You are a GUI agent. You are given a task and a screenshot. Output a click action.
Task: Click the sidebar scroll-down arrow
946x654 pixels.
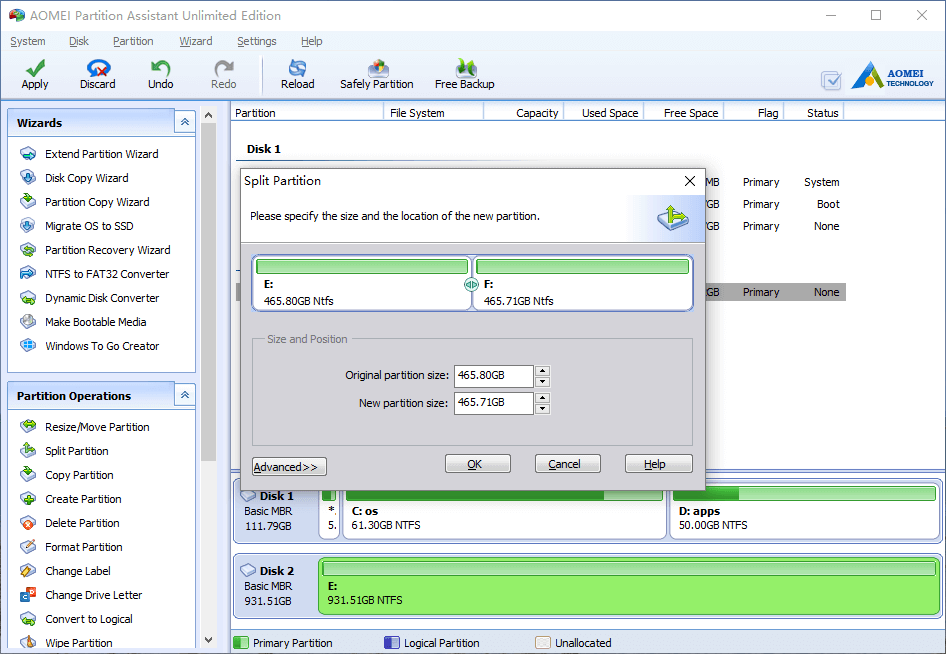point(209,640)
